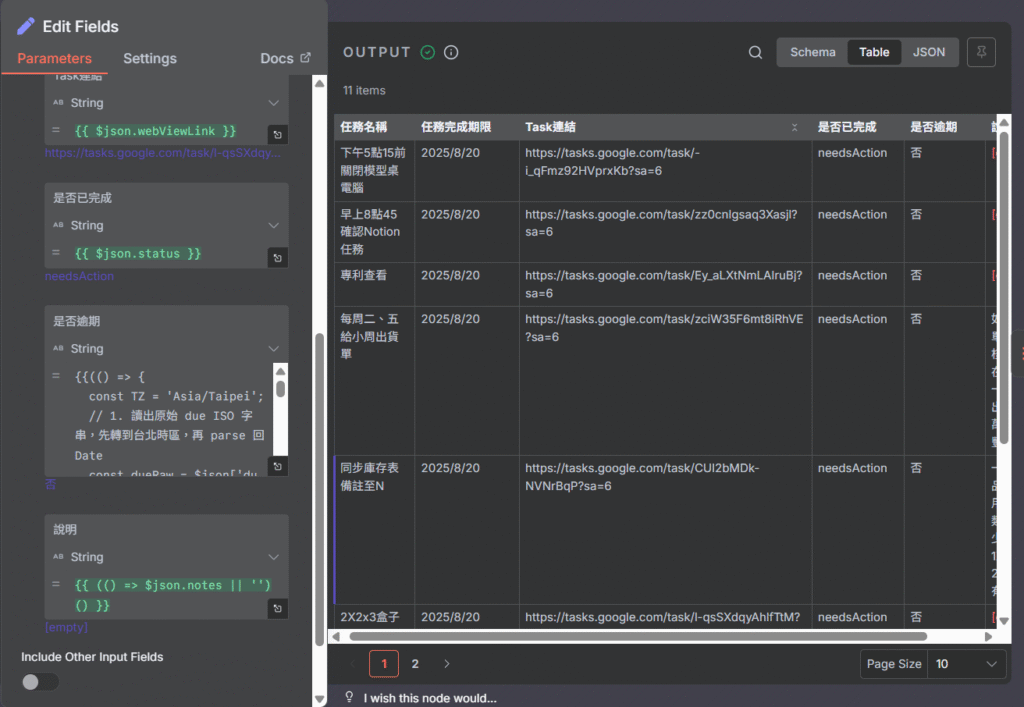Screen dimensions: 1024x707
Task: Click the parameters panel vertical scrollbar
Action: click(x=319, y=489)
